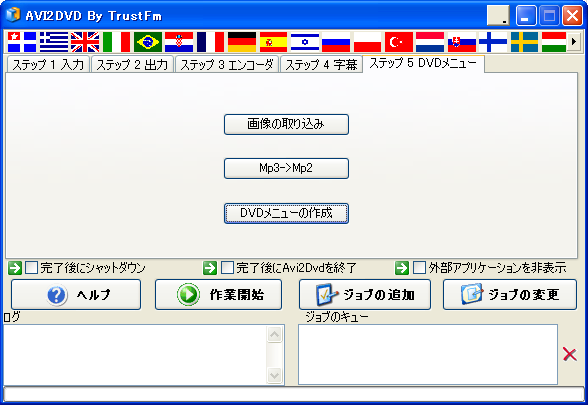Start processing with 作業開始 button
The image size is (588, 405).
(218, 294)
